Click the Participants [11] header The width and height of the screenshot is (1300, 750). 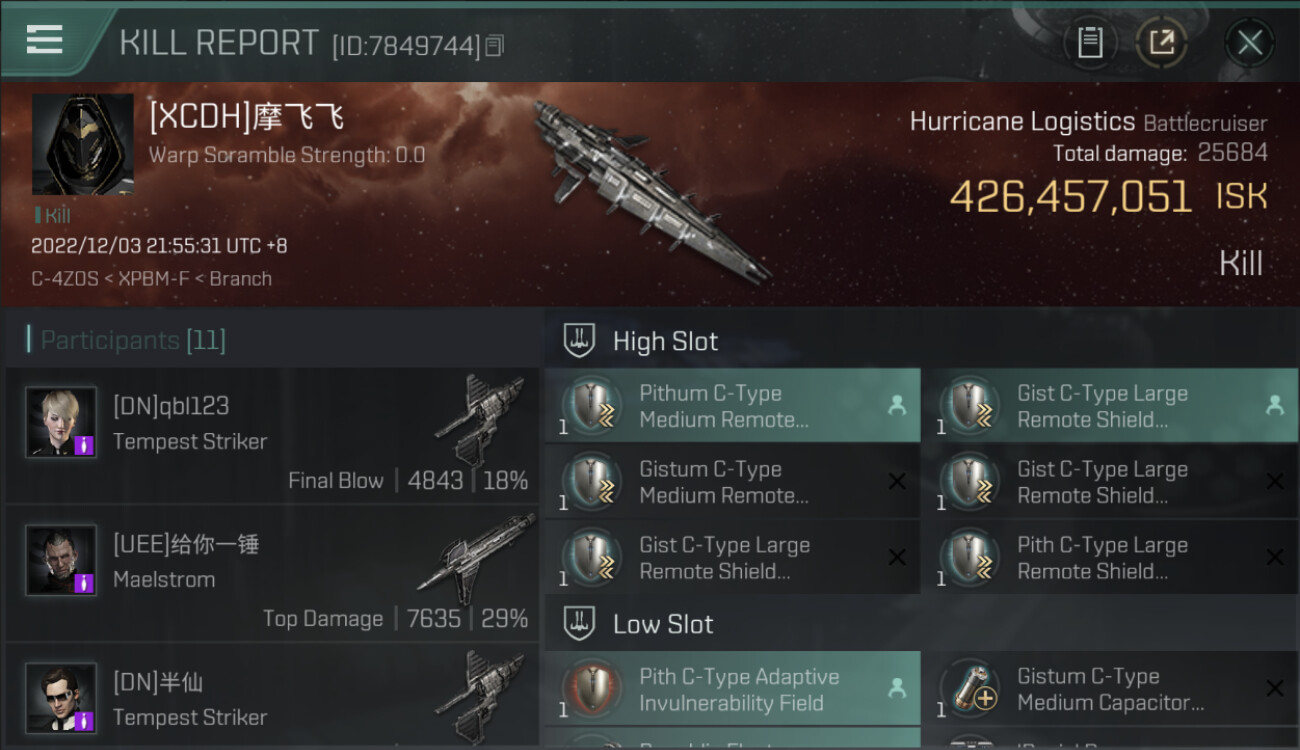(133, 340)
